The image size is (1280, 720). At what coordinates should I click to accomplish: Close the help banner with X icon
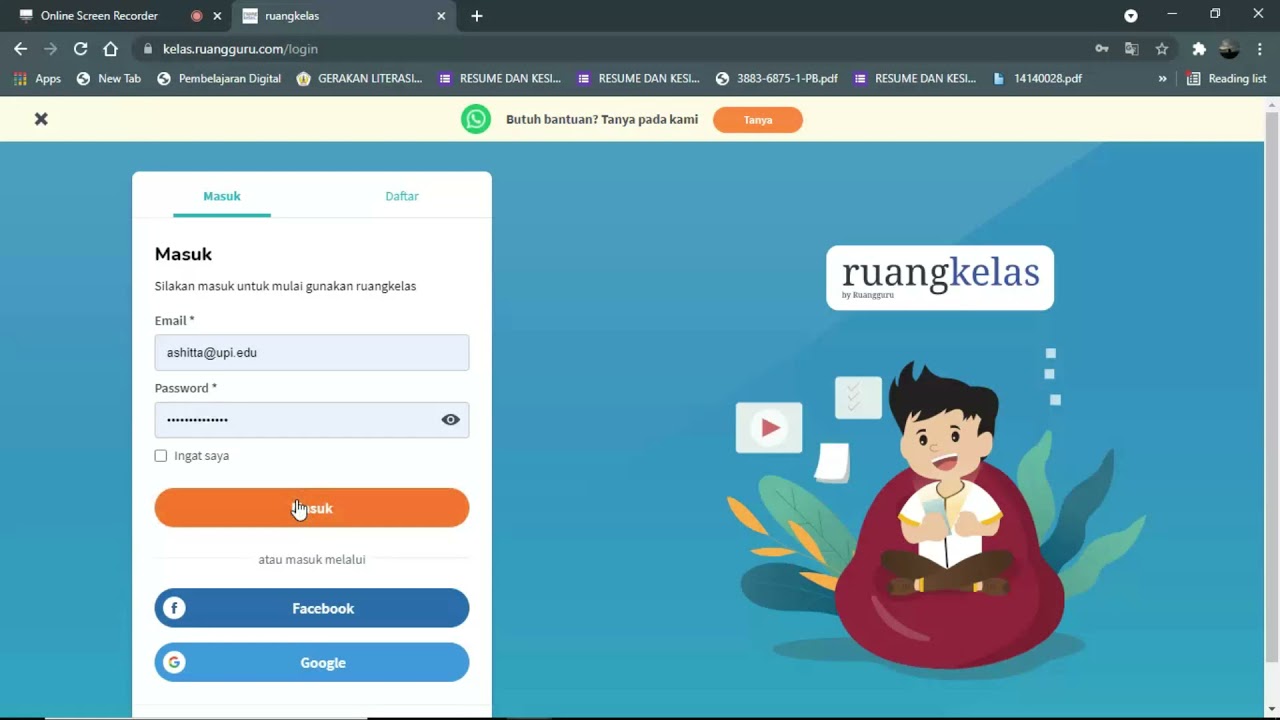coord(41,119)
